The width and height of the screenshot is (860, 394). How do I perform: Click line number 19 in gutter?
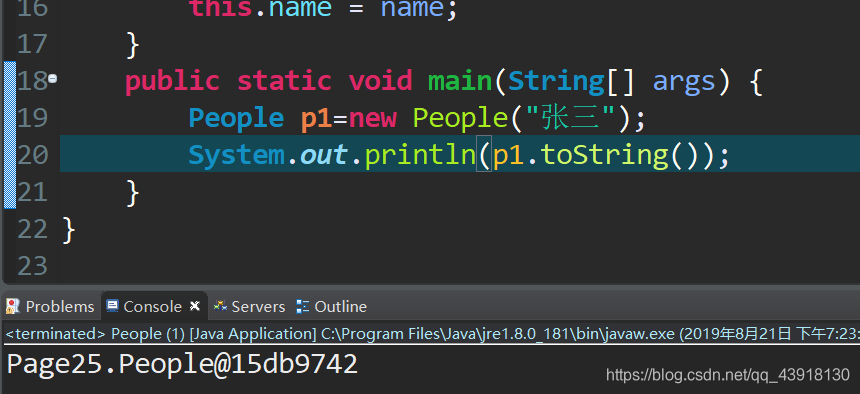(33, 117)
